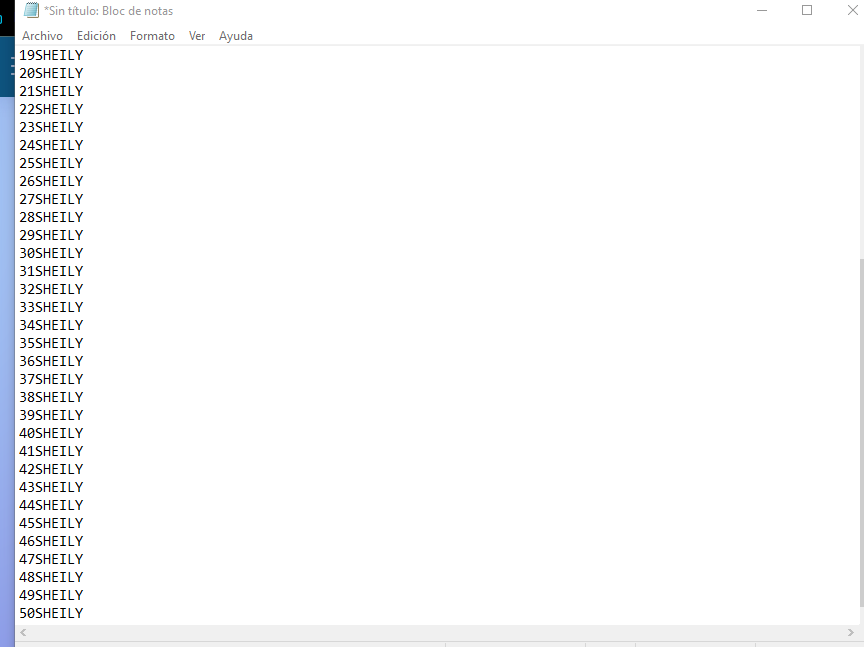Click the line 35SHEILY

point(51,343)
